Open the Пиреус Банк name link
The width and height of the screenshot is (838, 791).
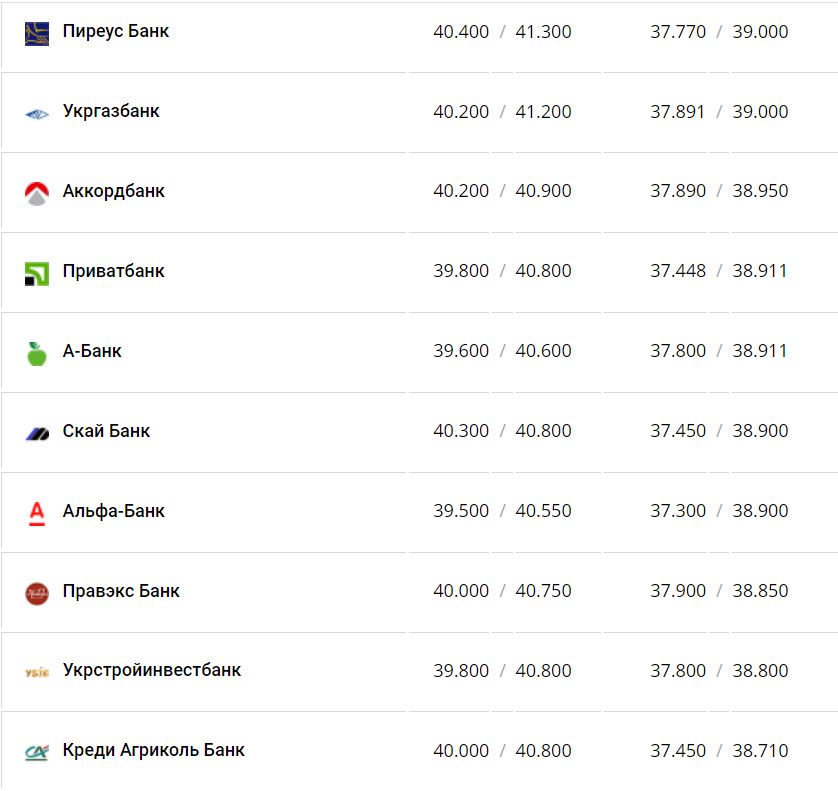tap(116, 31)
